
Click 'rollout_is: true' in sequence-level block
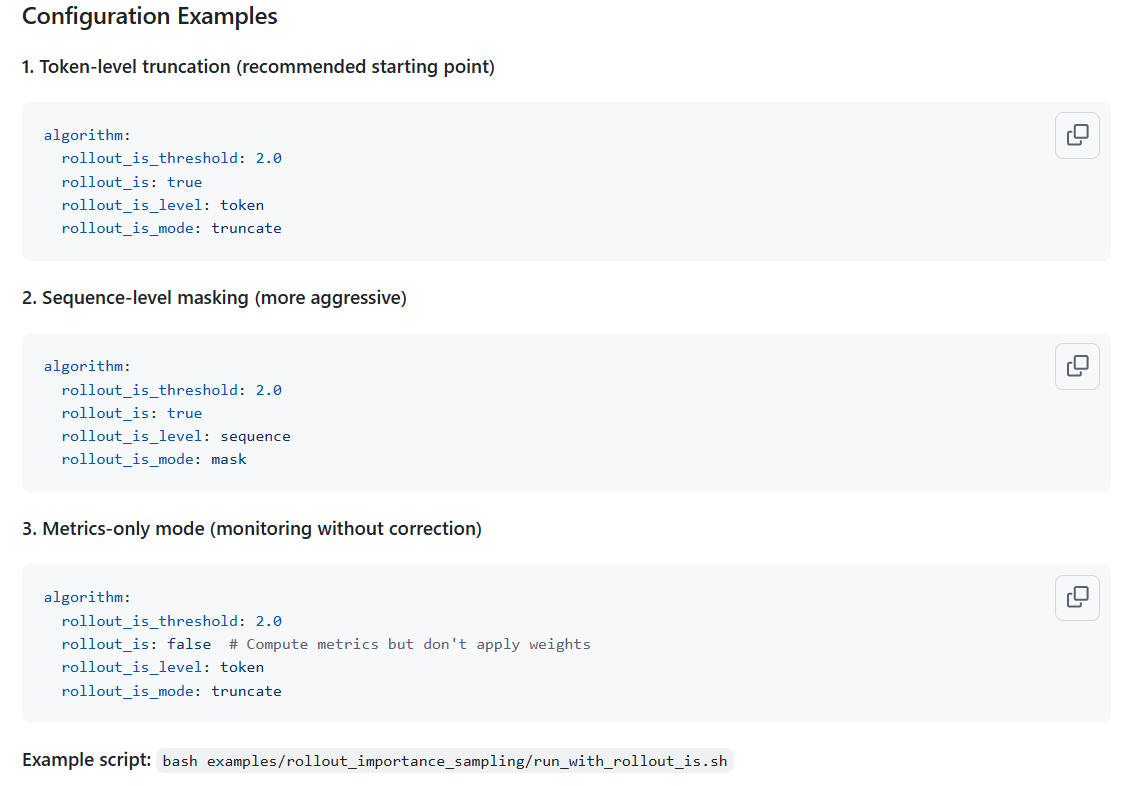[x=132, y=413]
